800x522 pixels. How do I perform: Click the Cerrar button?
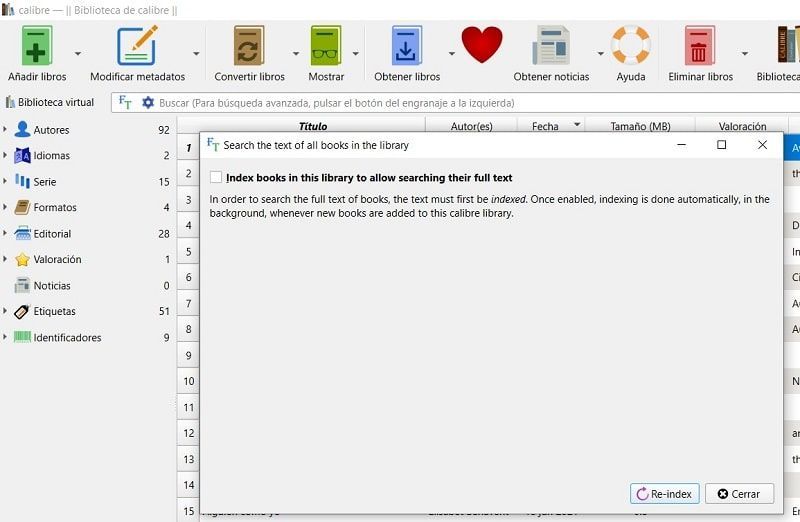pyautogui.click(x=739, y=493)
